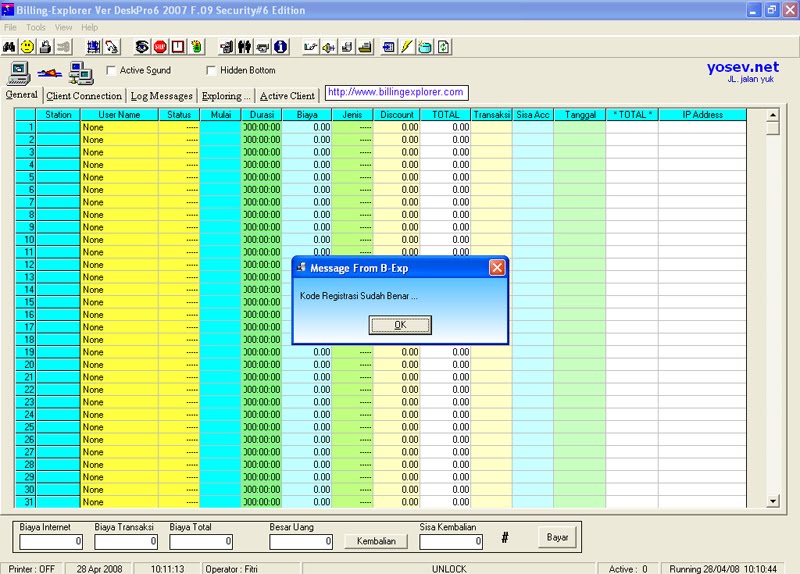Open the Log Messages tab
Image resolution: width=800 pixels, height=574 pixels.
(x=161, y=95)
